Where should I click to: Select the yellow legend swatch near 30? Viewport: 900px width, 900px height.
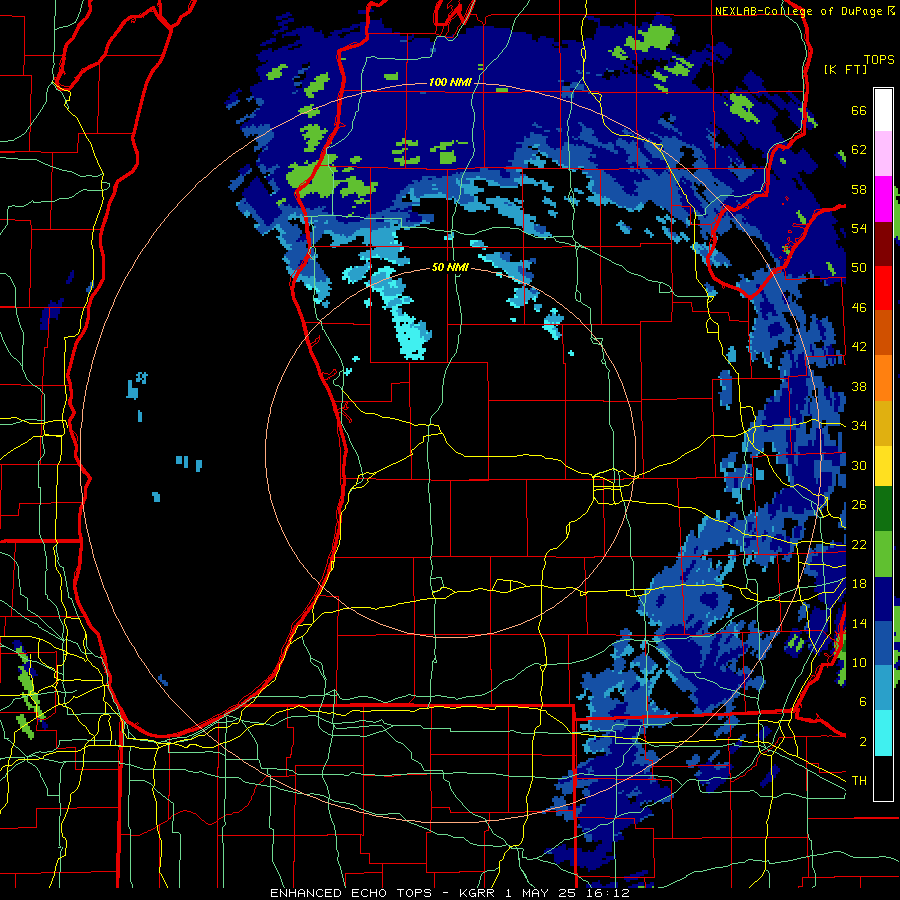(883, 466)
